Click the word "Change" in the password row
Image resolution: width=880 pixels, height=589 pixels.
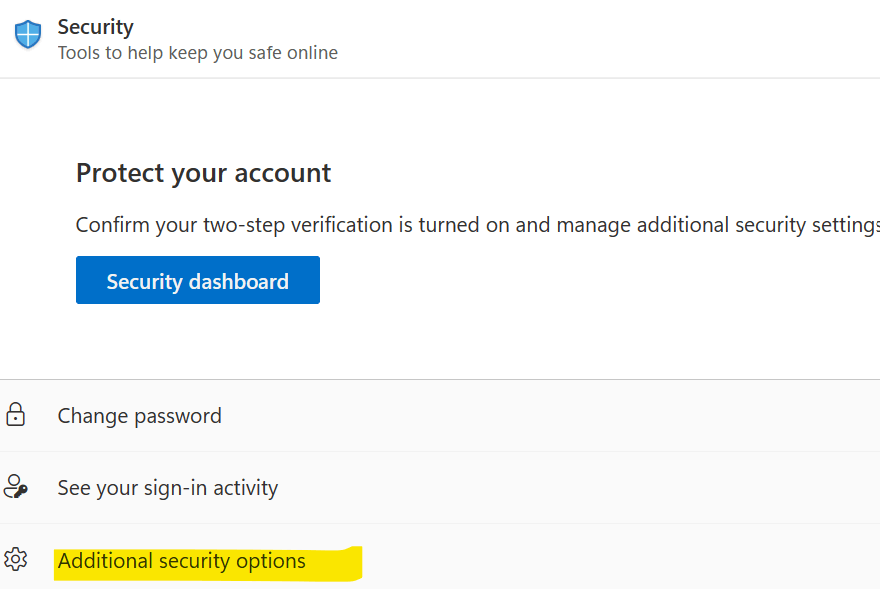click(93, 416)
